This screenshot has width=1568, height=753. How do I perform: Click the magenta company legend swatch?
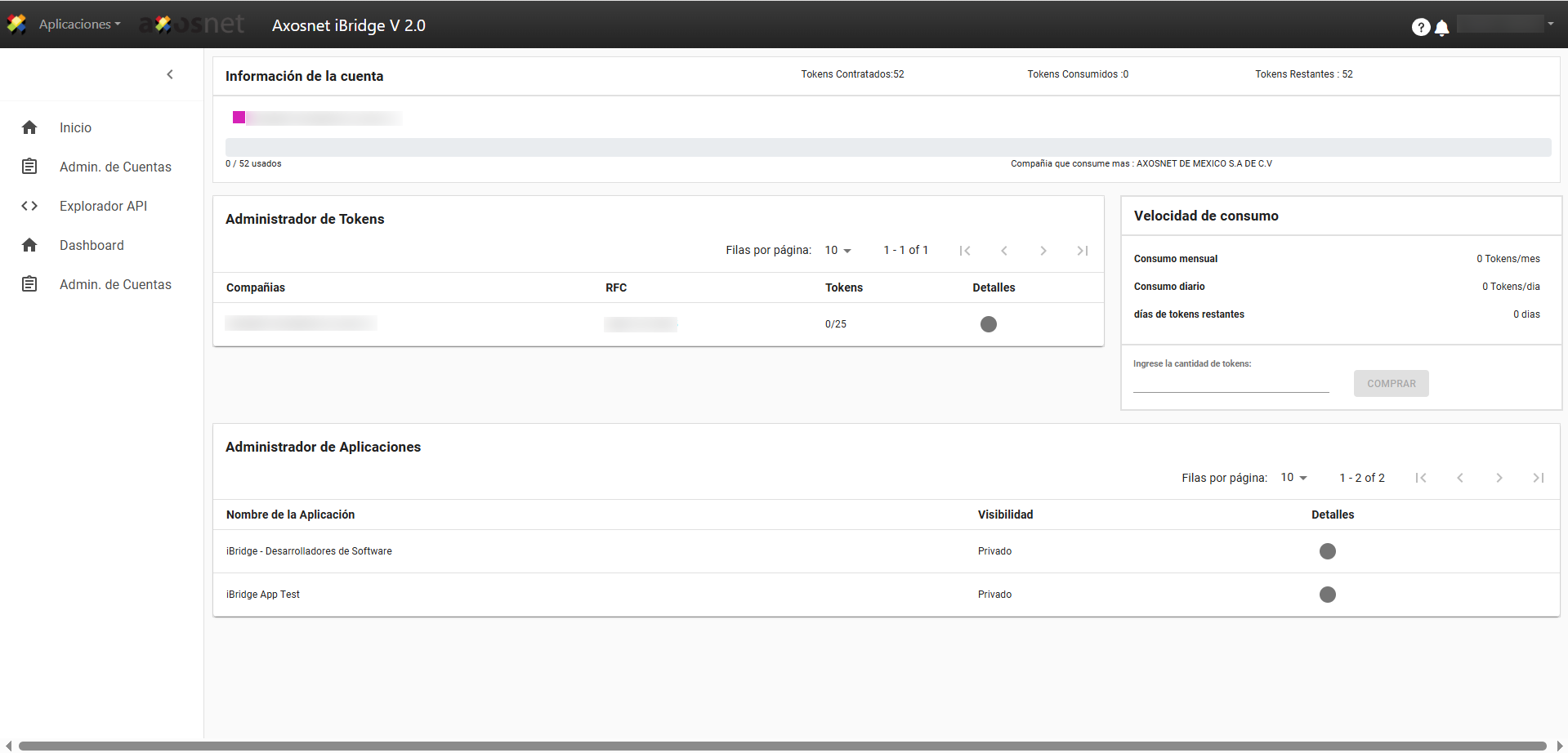[239, 118]
